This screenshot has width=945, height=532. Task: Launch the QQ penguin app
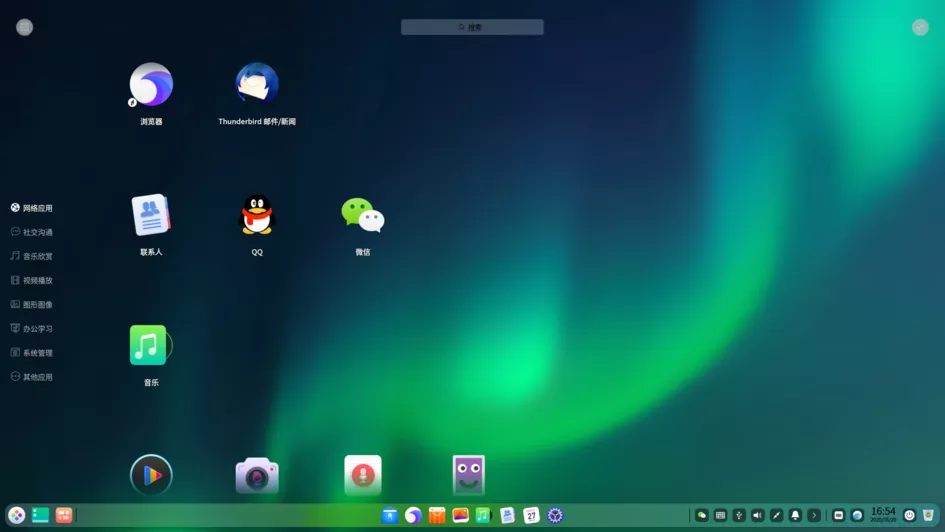(x=257, y=214)
